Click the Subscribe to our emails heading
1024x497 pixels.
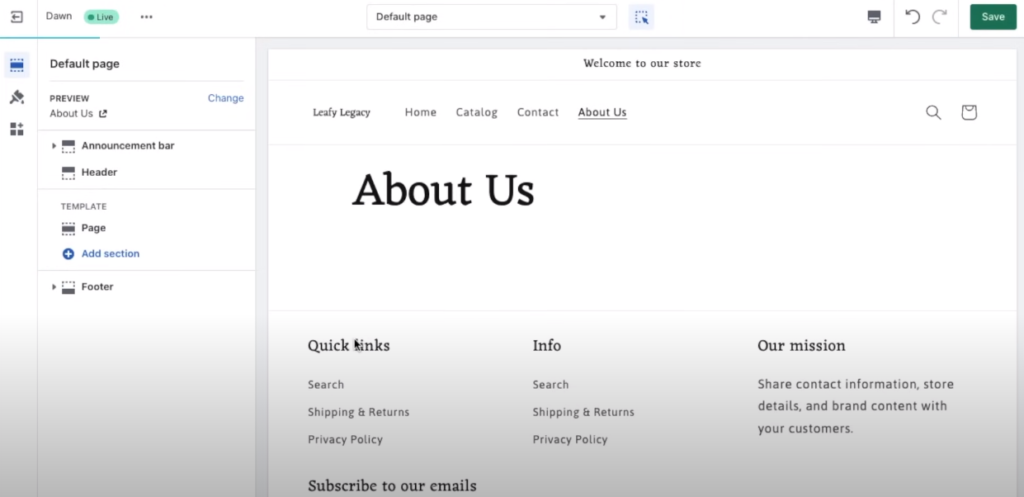click(x=392, y=486)
